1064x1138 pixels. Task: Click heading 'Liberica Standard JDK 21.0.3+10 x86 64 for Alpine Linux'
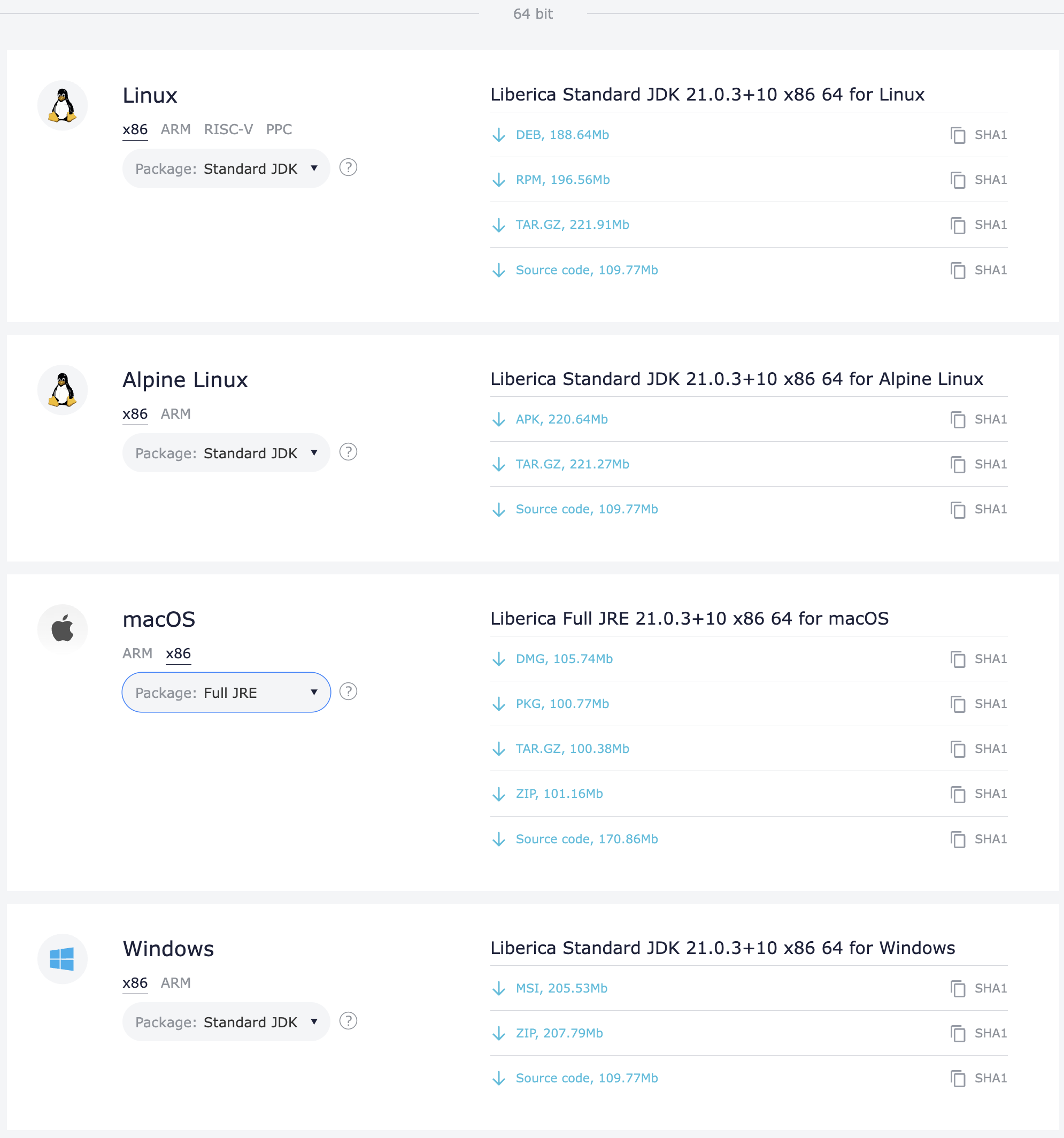coord(737,379)
